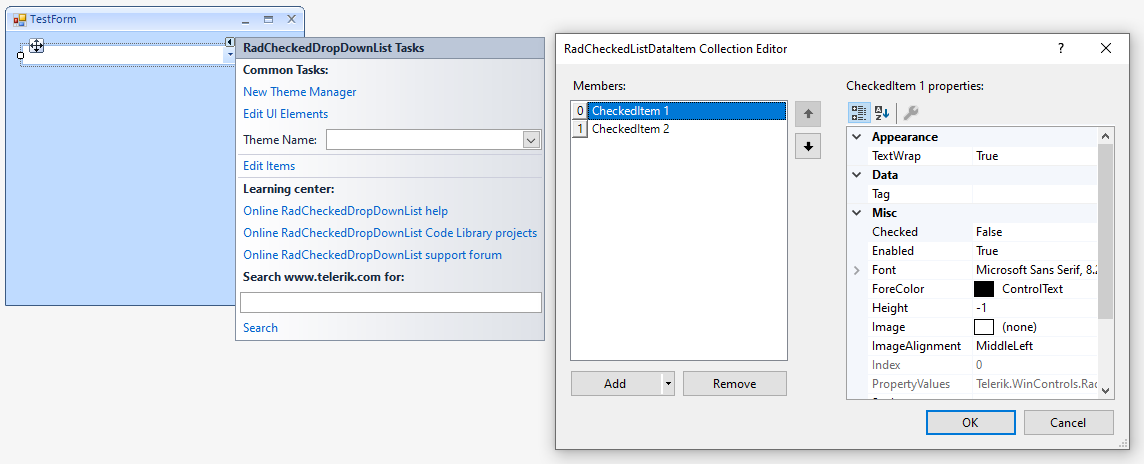Viewport: 1144px width, 464px height.
Task: Open the Code Library projects link
Action: pos(390,233)
